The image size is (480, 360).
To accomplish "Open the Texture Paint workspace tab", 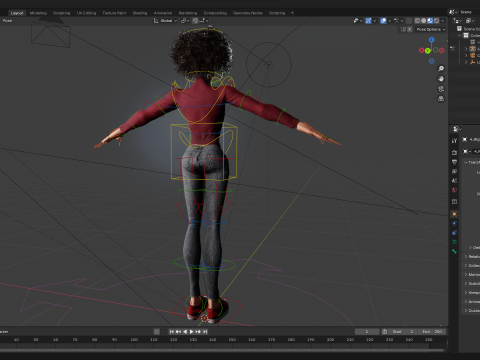I will pyautogui.click(x=114, y=13).
